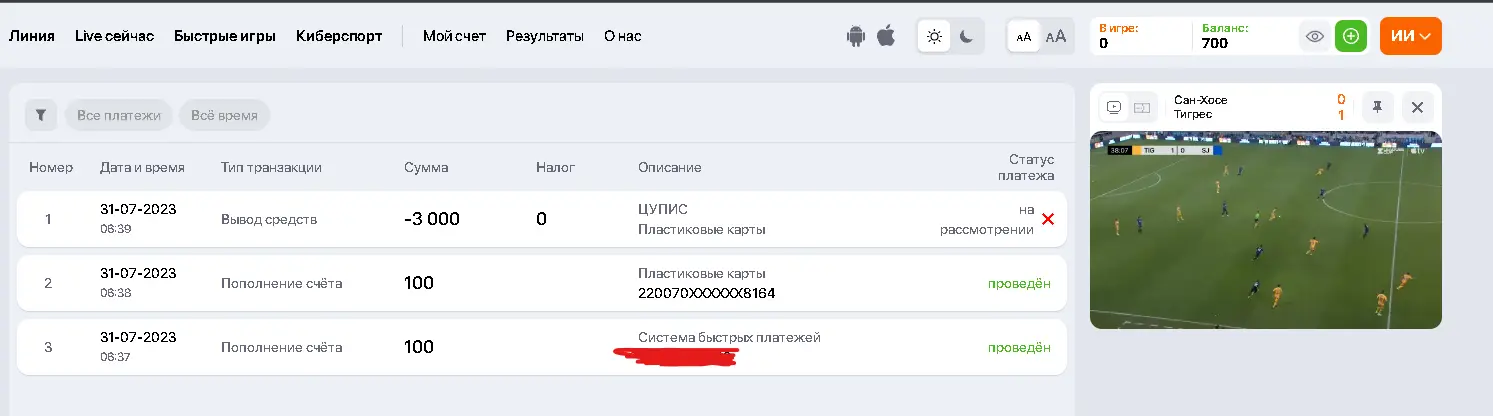Open Результаты page
The image size is (1493, 416).
(545, 36)
